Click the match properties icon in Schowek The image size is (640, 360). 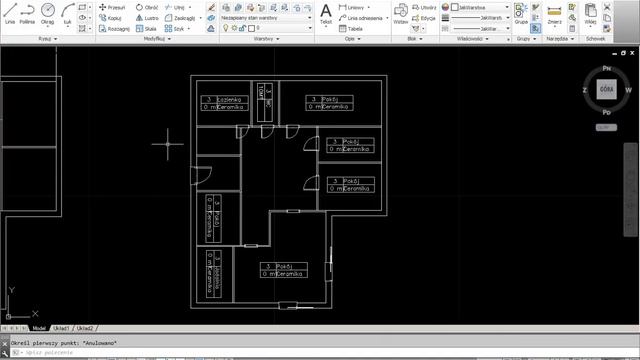607,29
